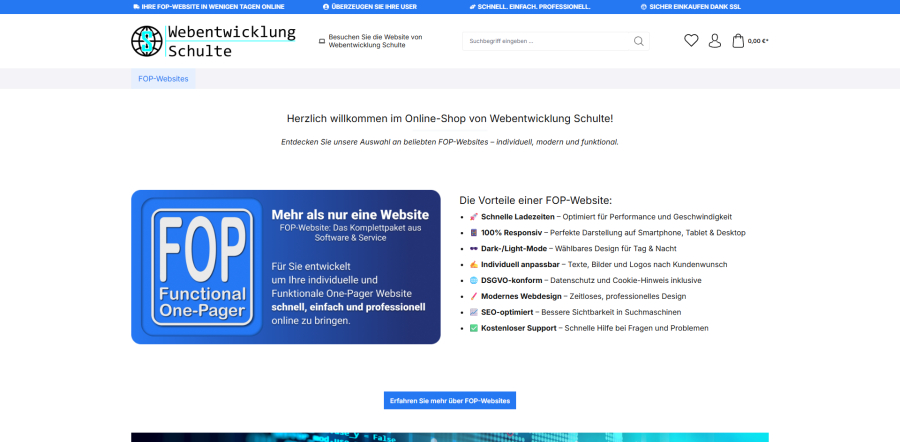
Task: Focus the 'Suchbegriff eingeben' search field
Action: click(545, 41)
